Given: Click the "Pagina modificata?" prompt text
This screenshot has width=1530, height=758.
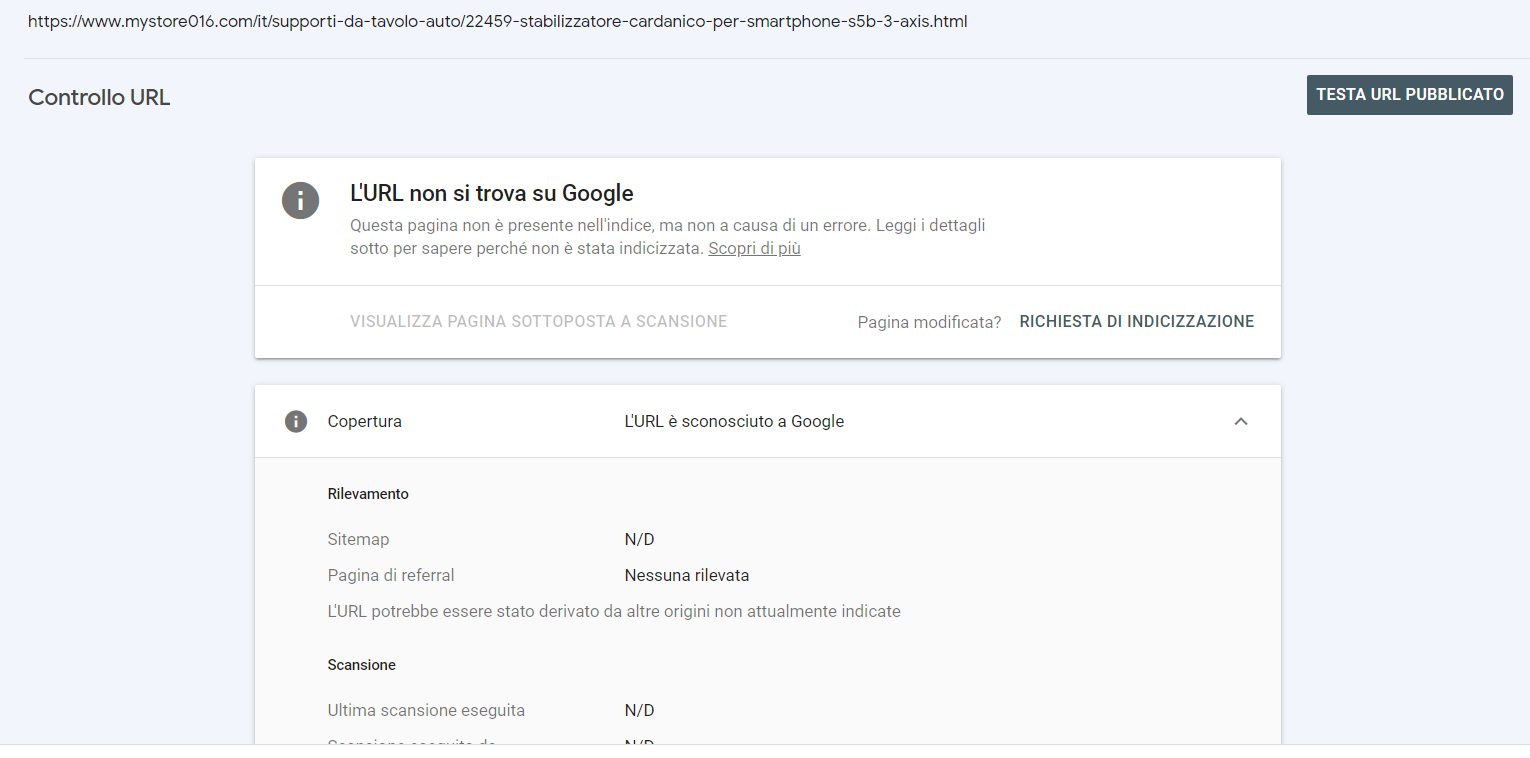Looking at the screenshot, I should (x=929, y=322).
